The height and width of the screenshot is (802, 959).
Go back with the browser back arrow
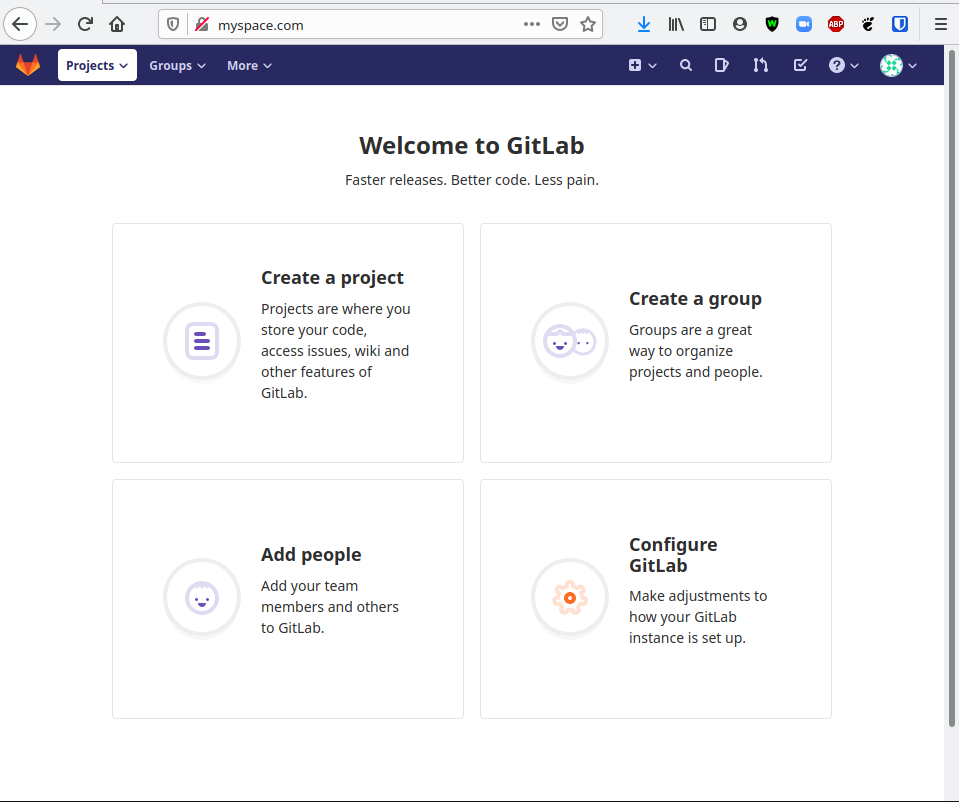pyautogui.click(x=20, y=24)
